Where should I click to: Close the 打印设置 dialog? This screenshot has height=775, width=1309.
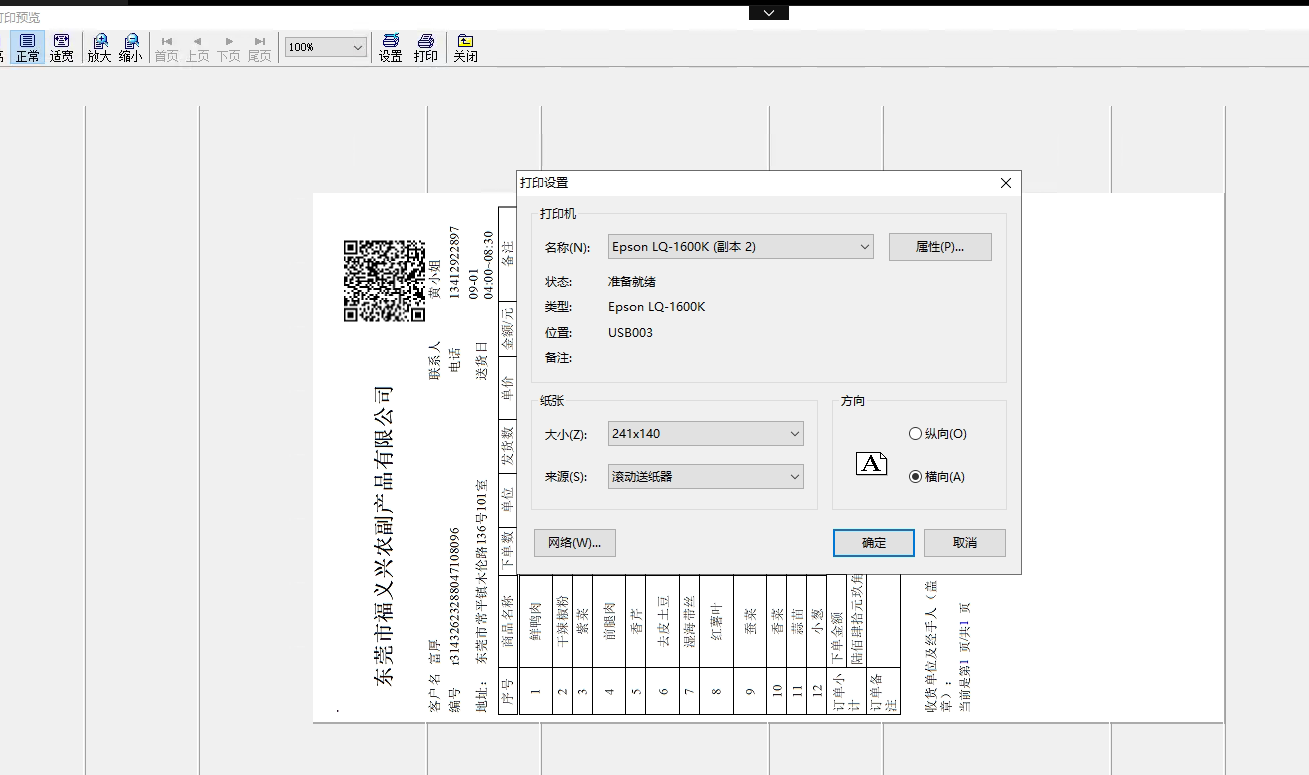point(1006,183)
